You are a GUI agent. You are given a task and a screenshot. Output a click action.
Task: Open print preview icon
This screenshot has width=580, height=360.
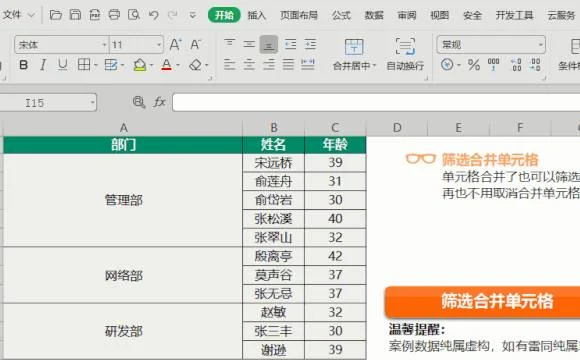click(x=134, y=15)
